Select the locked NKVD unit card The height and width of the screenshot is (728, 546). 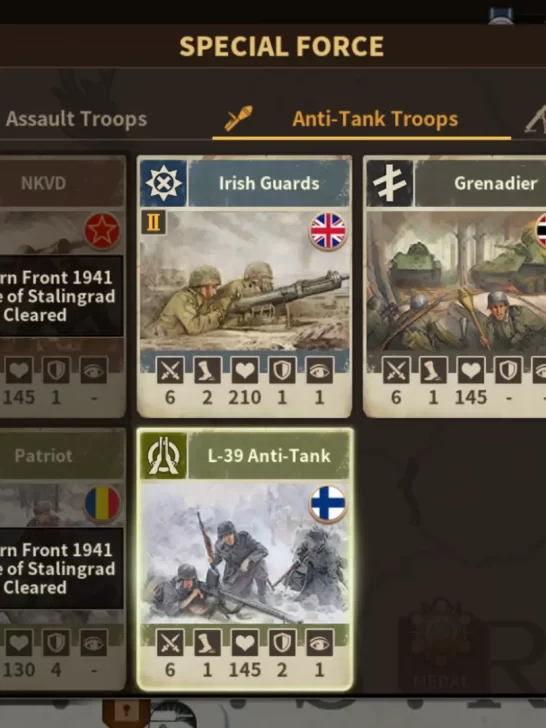pos(62,286)
